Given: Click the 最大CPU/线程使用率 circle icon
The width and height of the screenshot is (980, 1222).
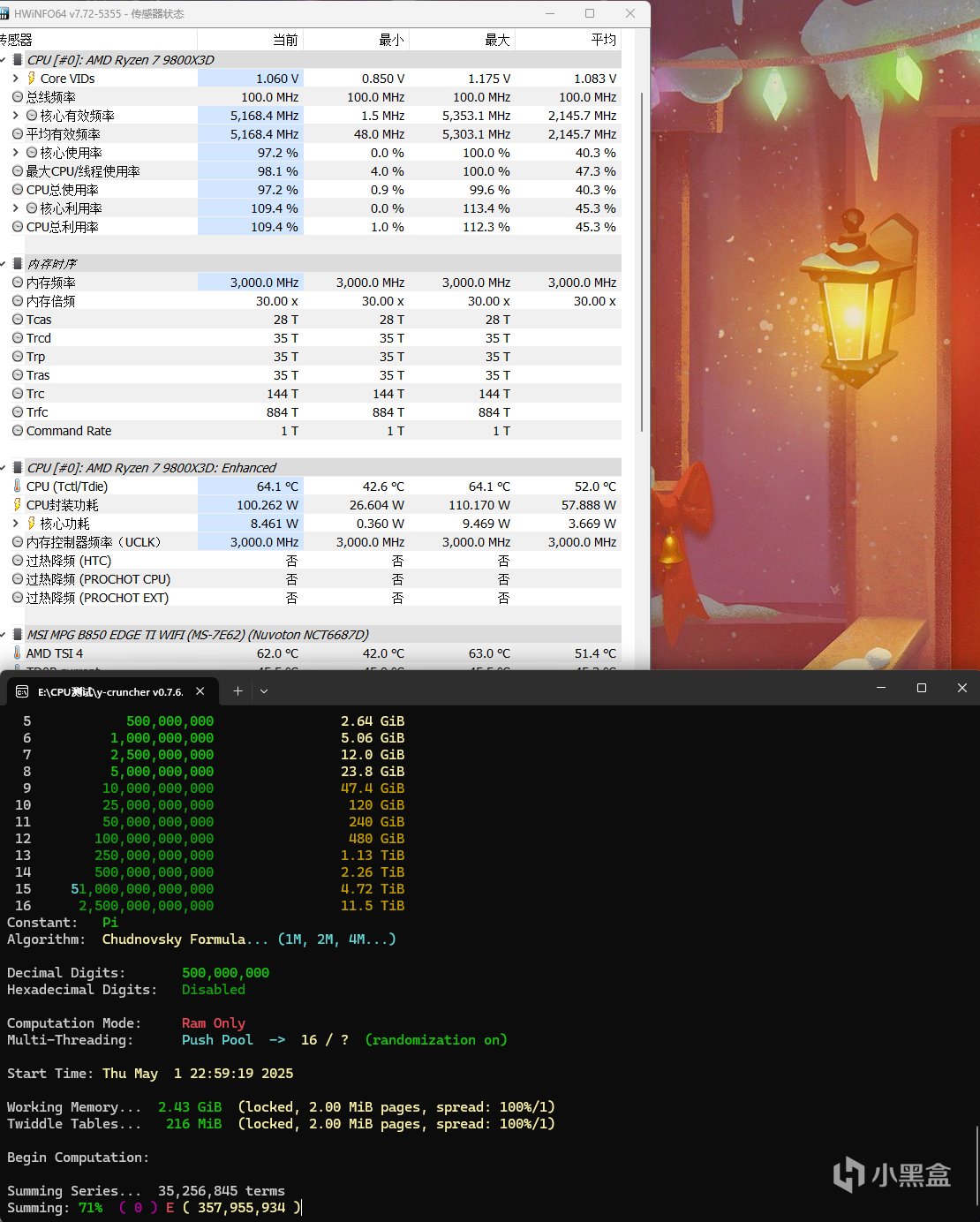Looking at the screenshot, I should click(18, 171).
